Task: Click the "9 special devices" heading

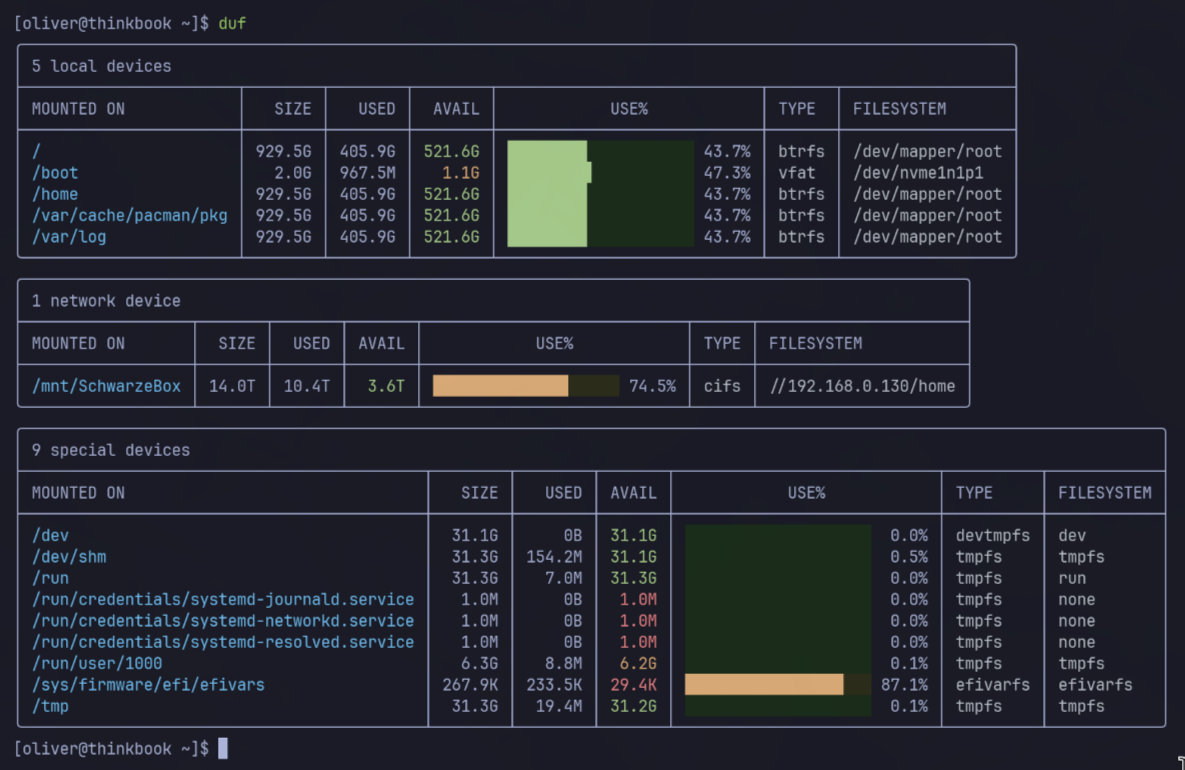Action: pyautogui.click(x=110, y=450)
